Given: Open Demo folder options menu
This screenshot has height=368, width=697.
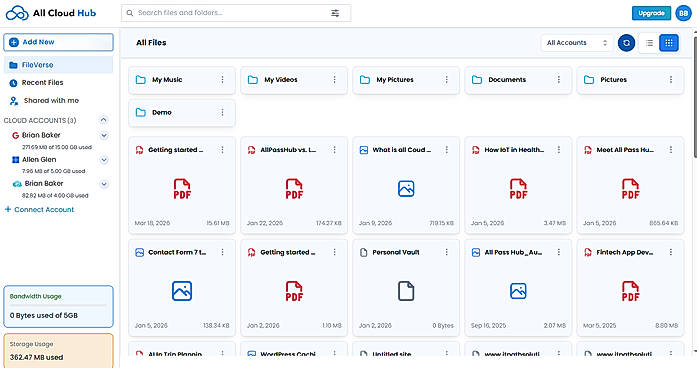Looking at the screenshot, I should [x=222, y=112].
